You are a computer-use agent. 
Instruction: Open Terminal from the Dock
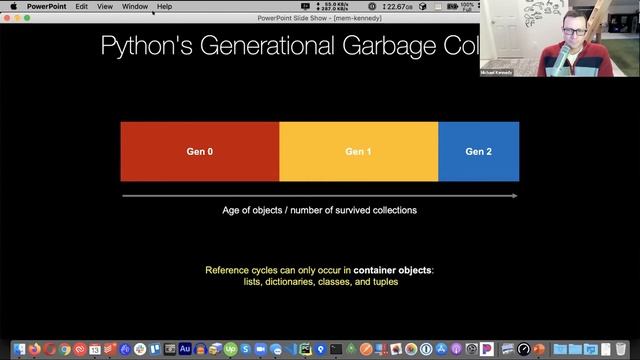pos(336,349)
